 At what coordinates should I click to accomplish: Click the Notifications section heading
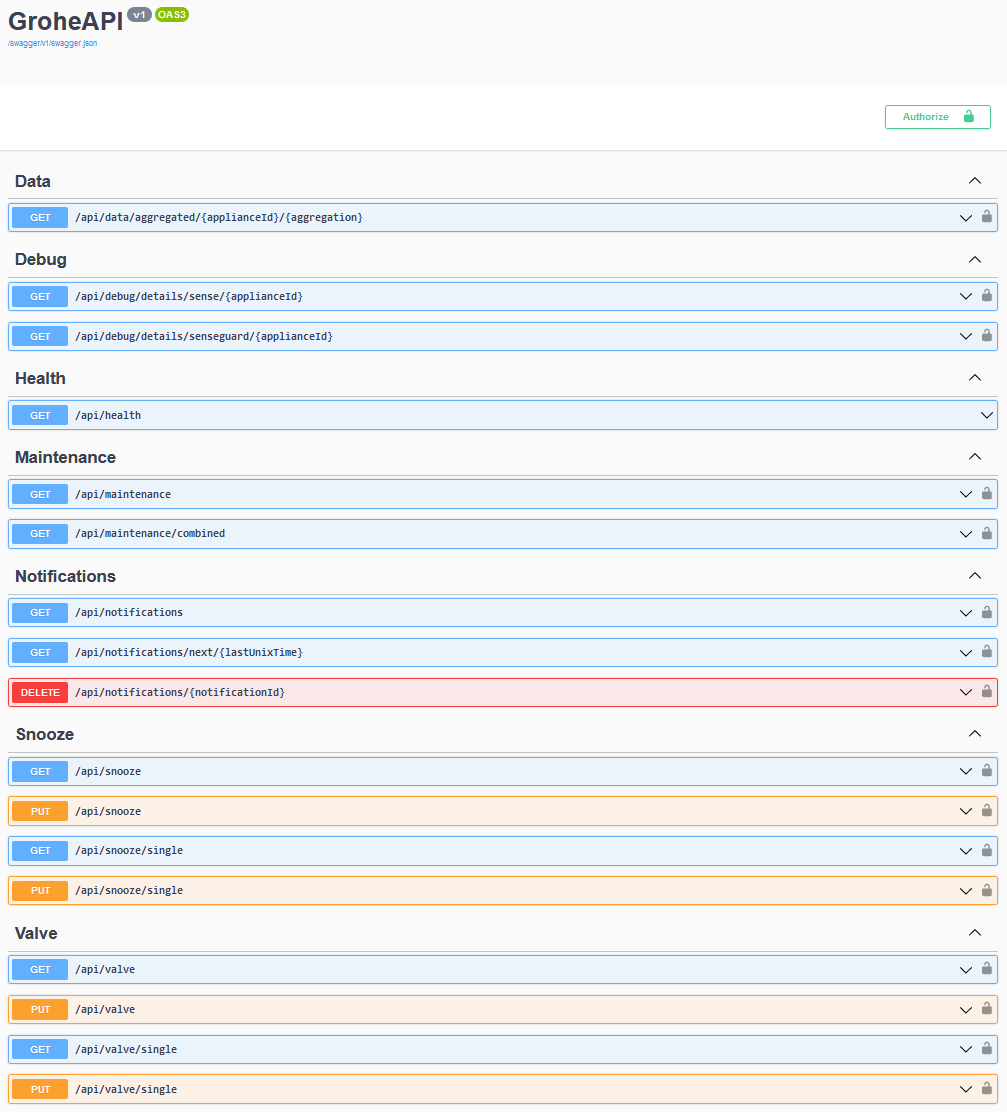[x=65, y=577]
